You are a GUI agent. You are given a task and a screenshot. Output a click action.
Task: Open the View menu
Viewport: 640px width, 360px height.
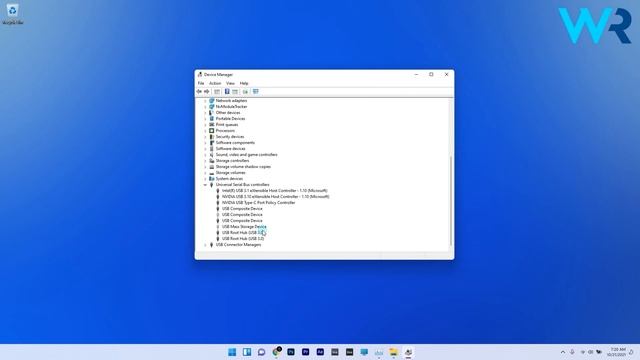coord(230,83)
